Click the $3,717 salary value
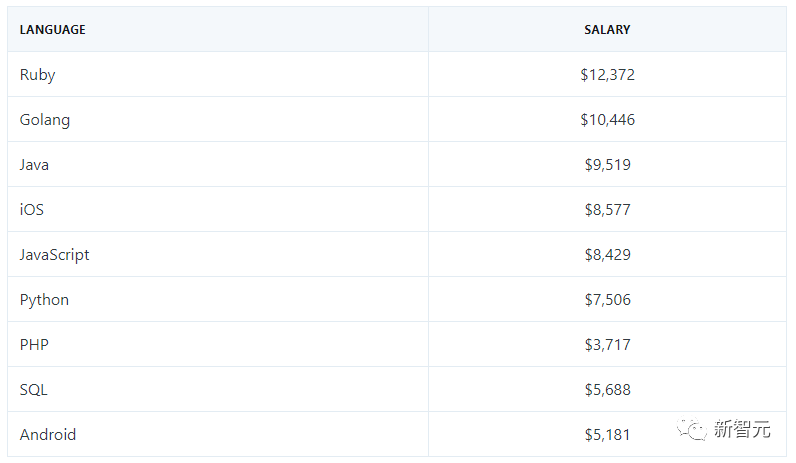This screenshot has width=796, height=463. (607, 345)
